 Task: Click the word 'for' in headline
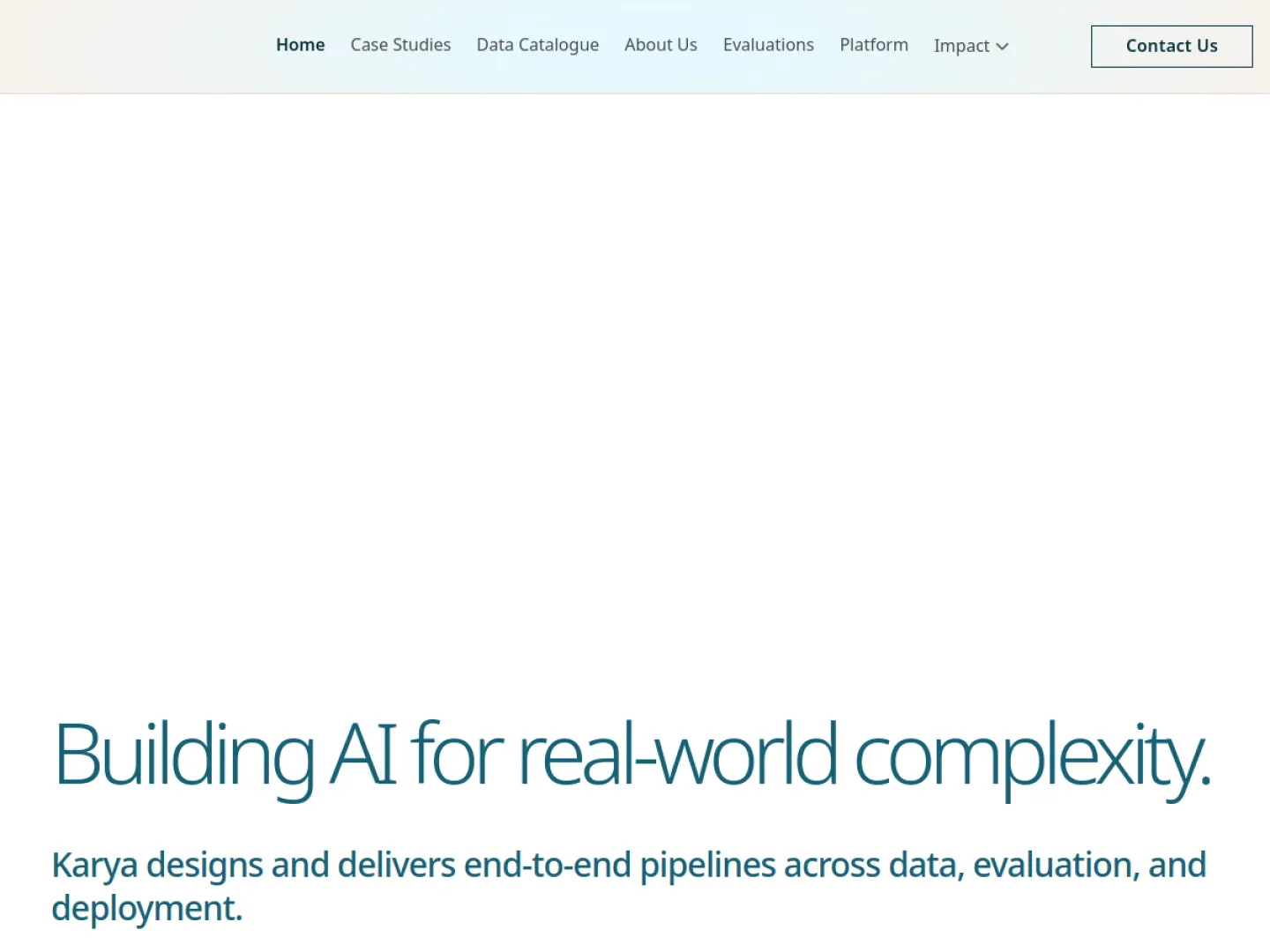click(x=457, y=755)
